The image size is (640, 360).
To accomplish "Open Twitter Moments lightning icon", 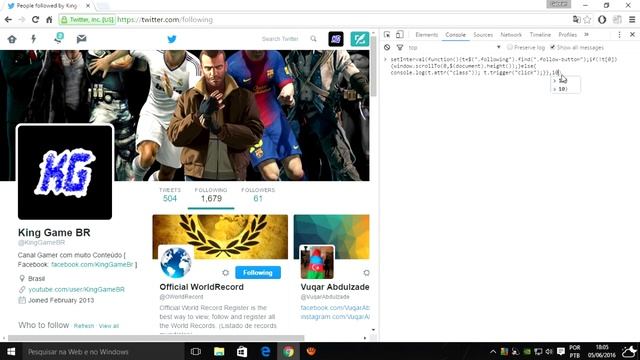I will tap(33, 39).
